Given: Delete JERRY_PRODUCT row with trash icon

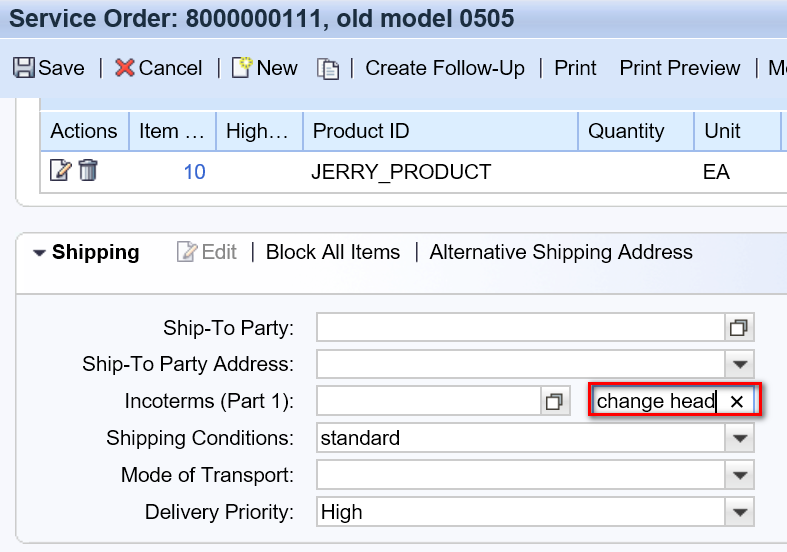Looking at the screenshot, I should (88, 170).
